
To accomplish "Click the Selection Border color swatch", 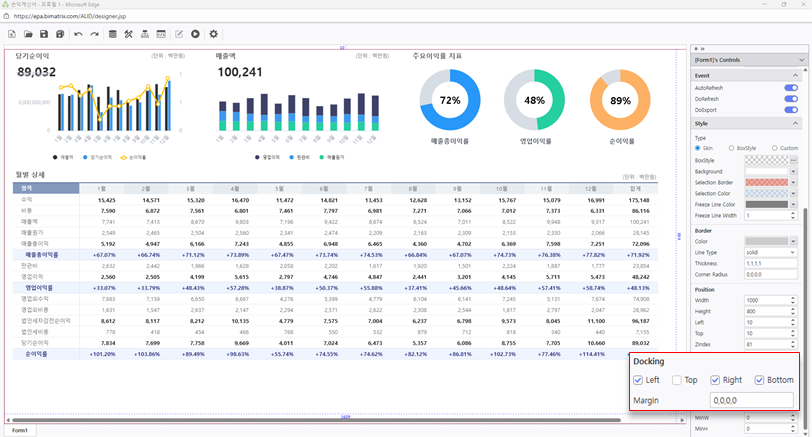I will [765, 182].
